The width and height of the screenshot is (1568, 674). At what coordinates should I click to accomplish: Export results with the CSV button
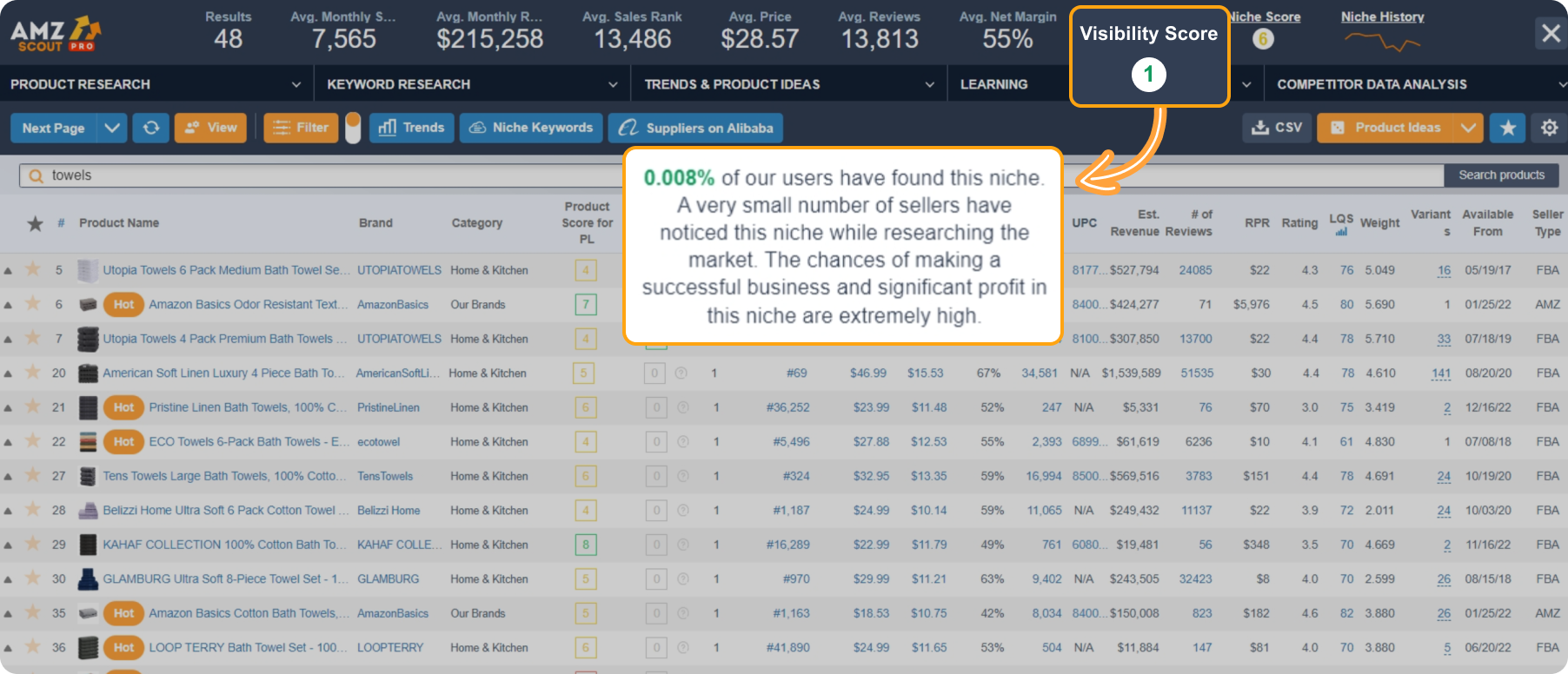click(1277, 128)
